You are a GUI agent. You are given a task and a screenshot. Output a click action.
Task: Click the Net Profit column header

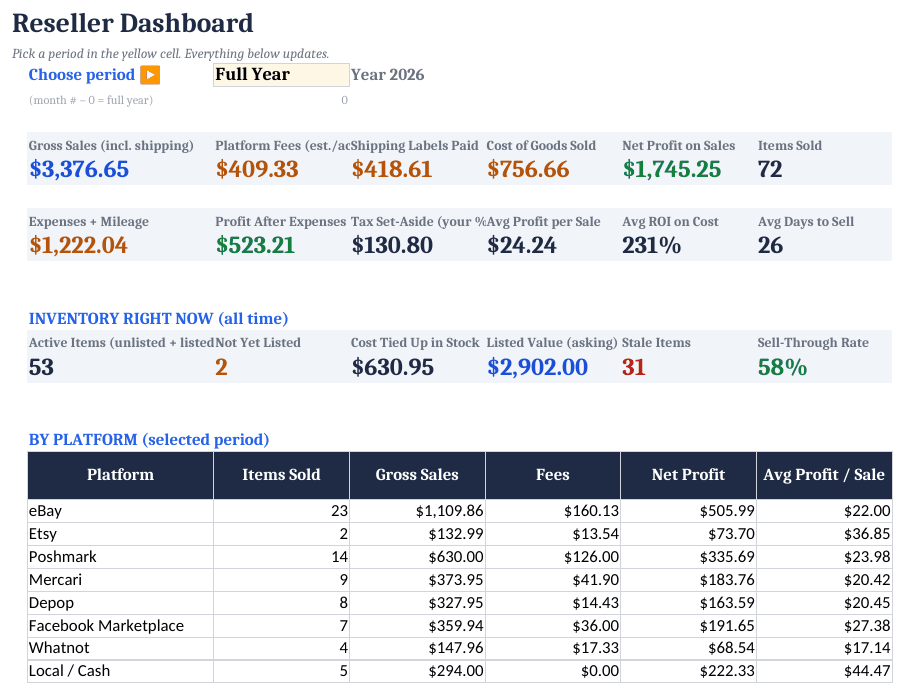[689, 475]
